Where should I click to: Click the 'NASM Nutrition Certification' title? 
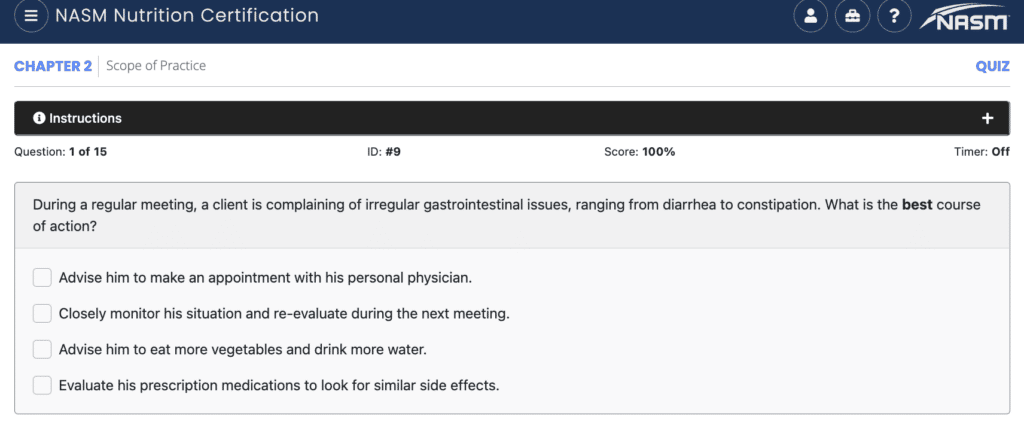(187, 16)
